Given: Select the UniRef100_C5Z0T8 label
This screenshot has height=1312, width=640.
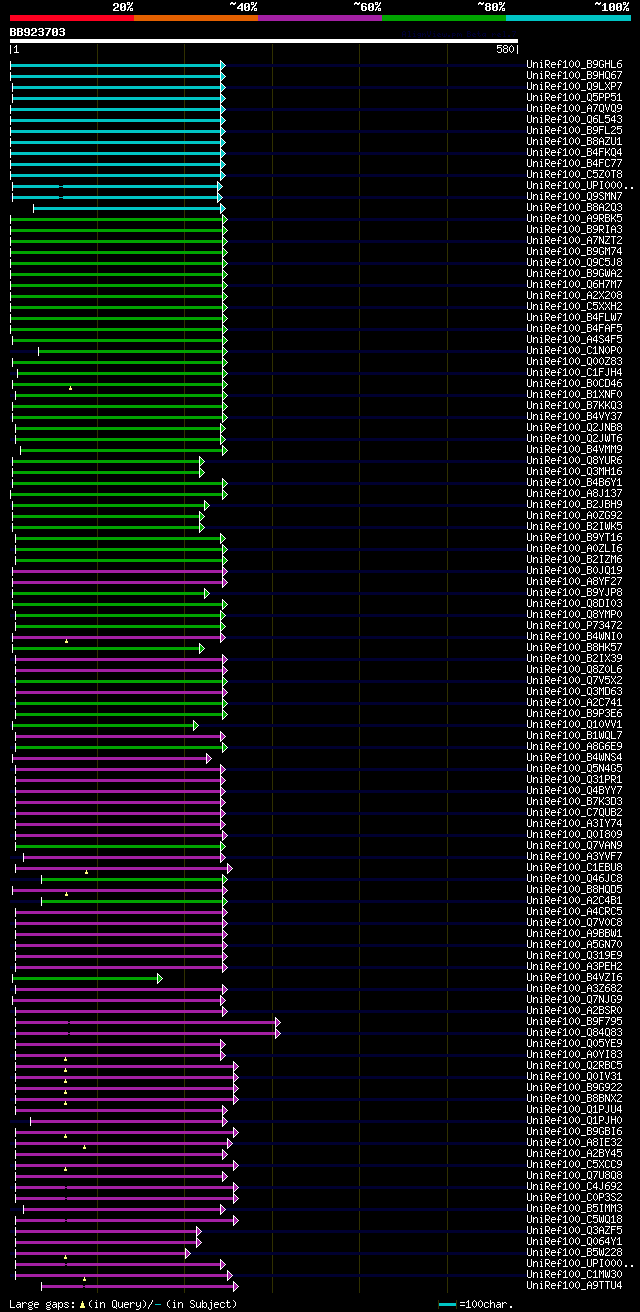Looking at the screenshot, I should tap(574, 174).
